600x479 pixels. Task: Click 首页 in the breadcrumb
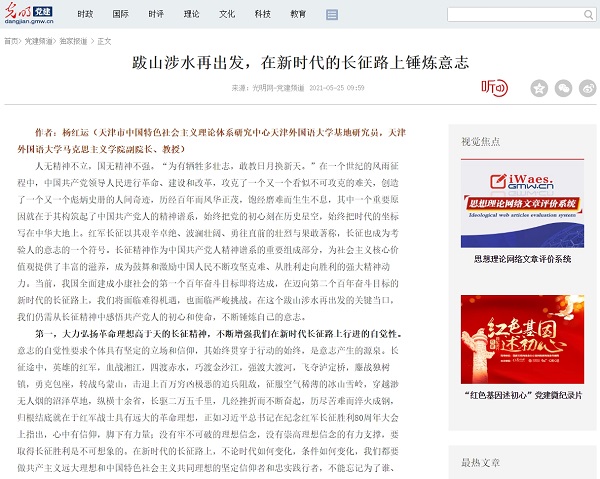11,41
